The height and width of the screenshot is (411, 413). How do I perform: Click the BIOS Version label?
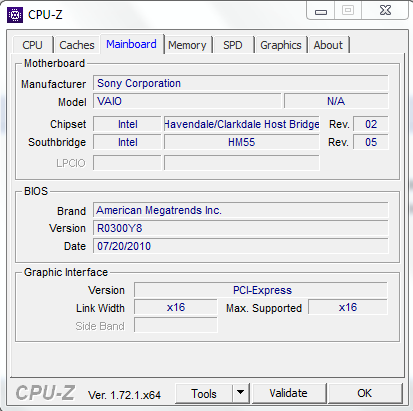coord(67,228)
